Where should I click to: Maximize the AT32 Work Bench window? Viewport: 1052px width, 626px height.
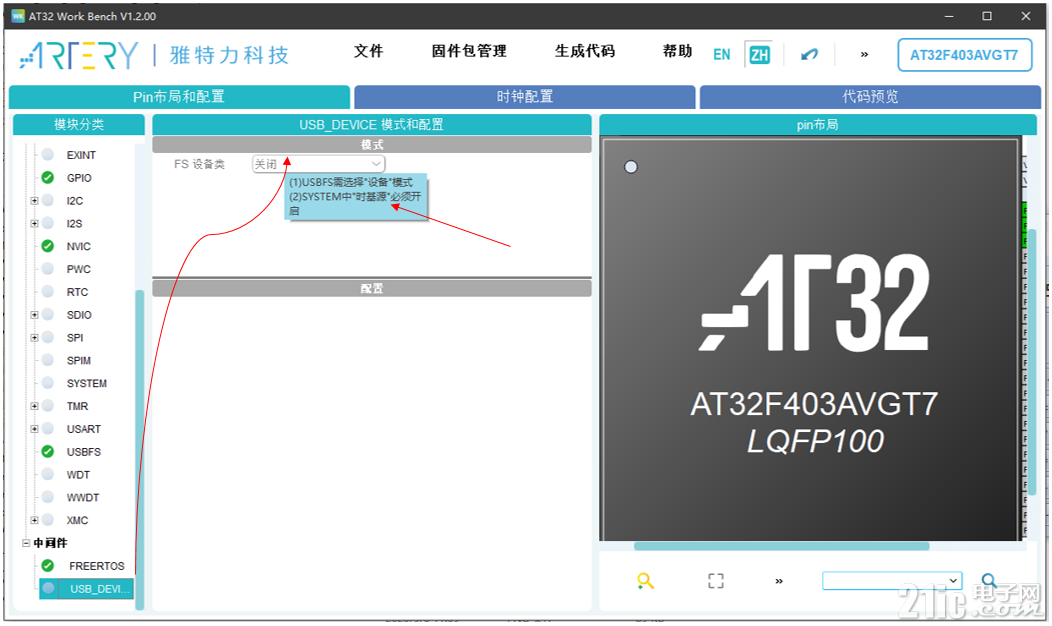[x=987, y=16]
